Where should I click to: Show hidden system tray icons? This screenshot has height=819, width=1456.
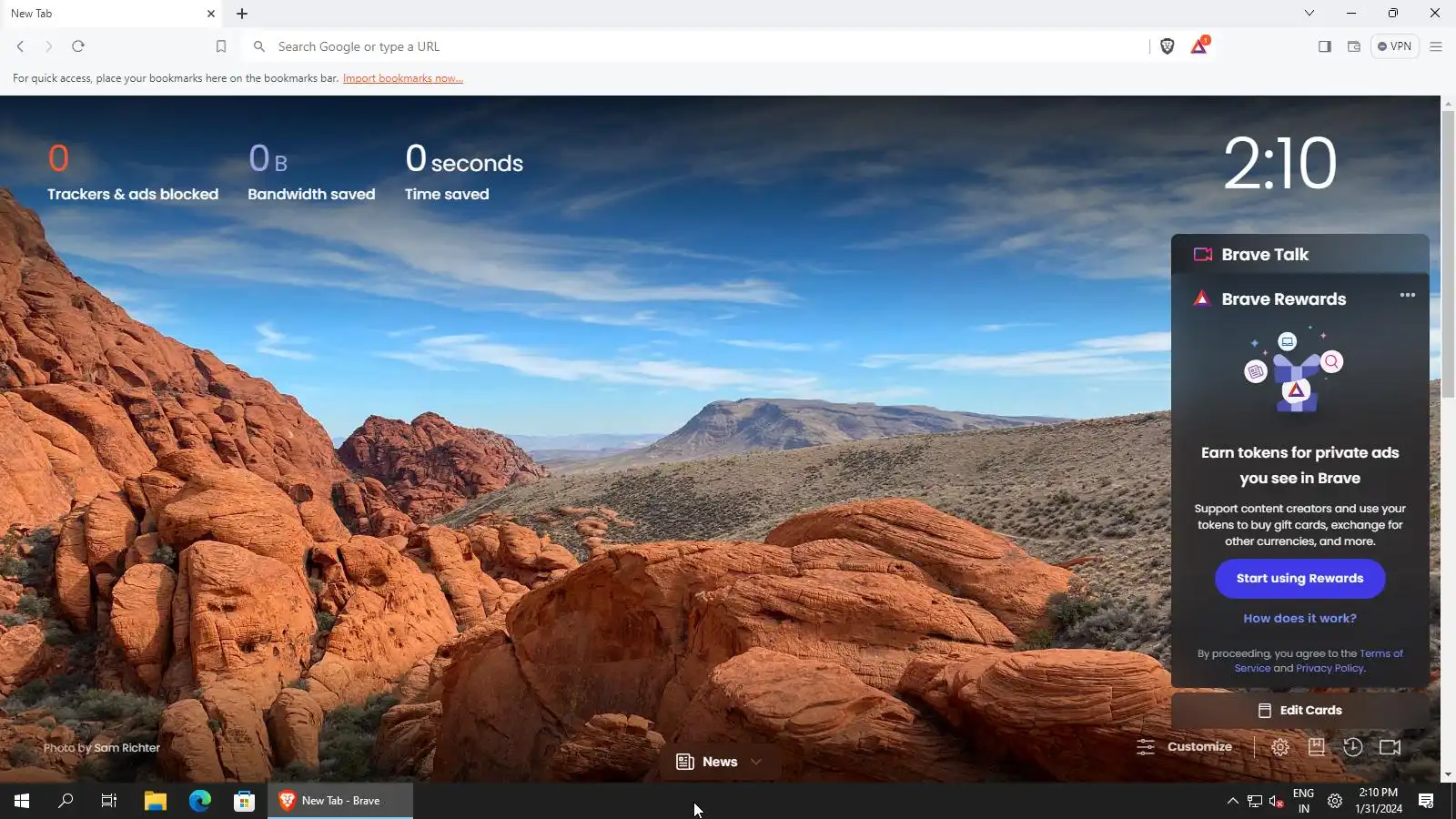[x=1232, y=801]
